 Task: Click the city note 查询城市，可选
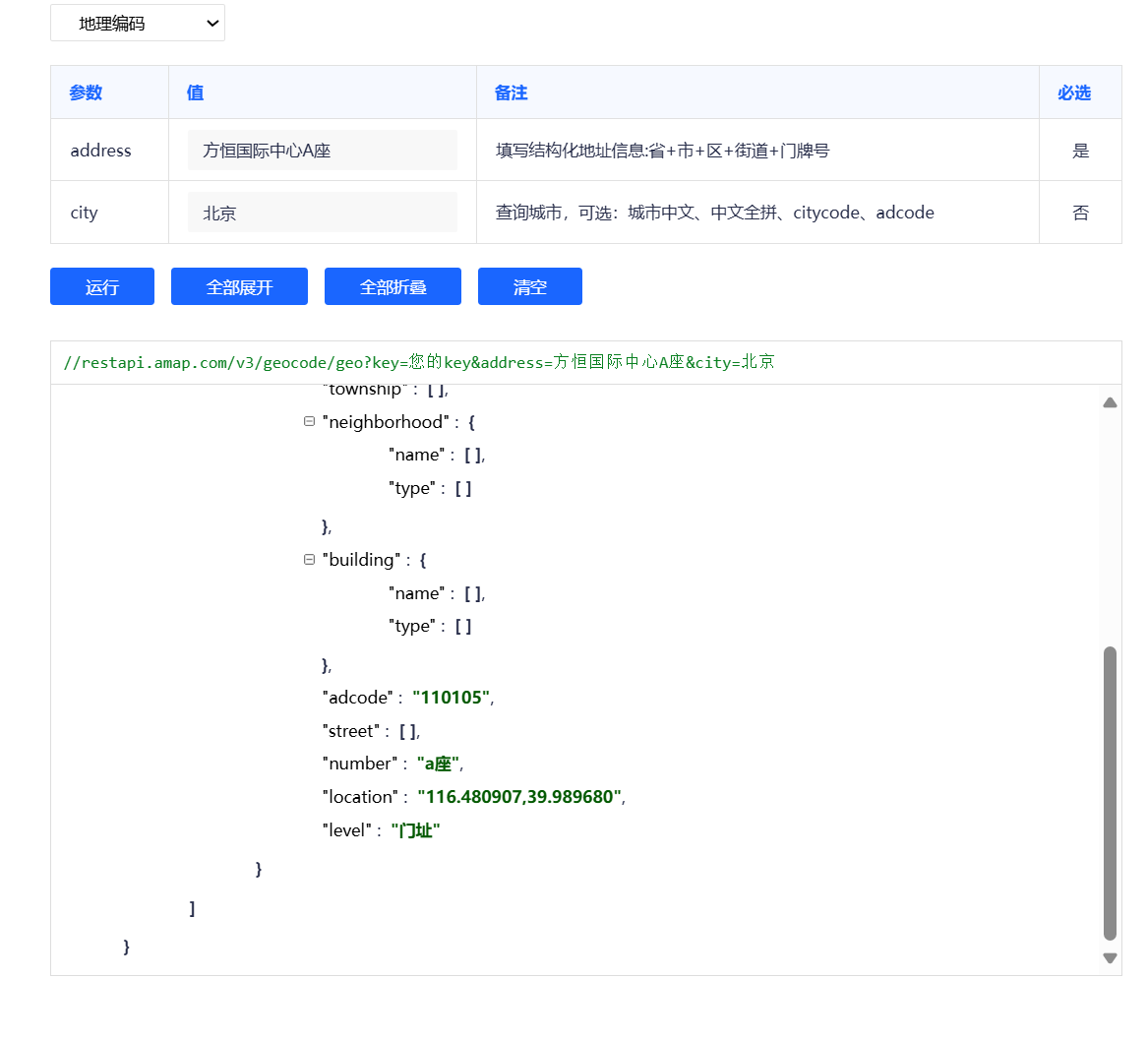pos(714,213)
